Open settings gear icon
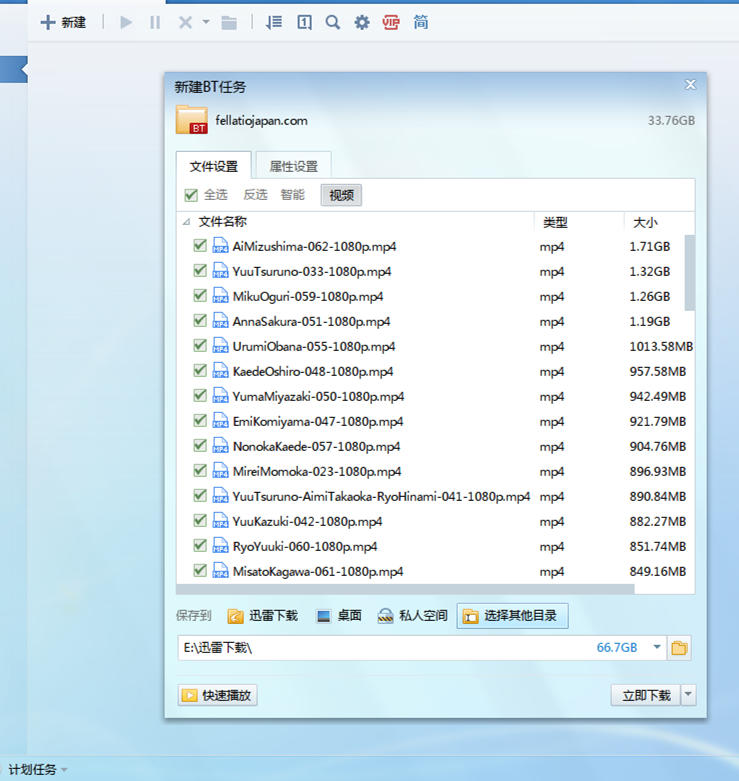 pos(362,22)
